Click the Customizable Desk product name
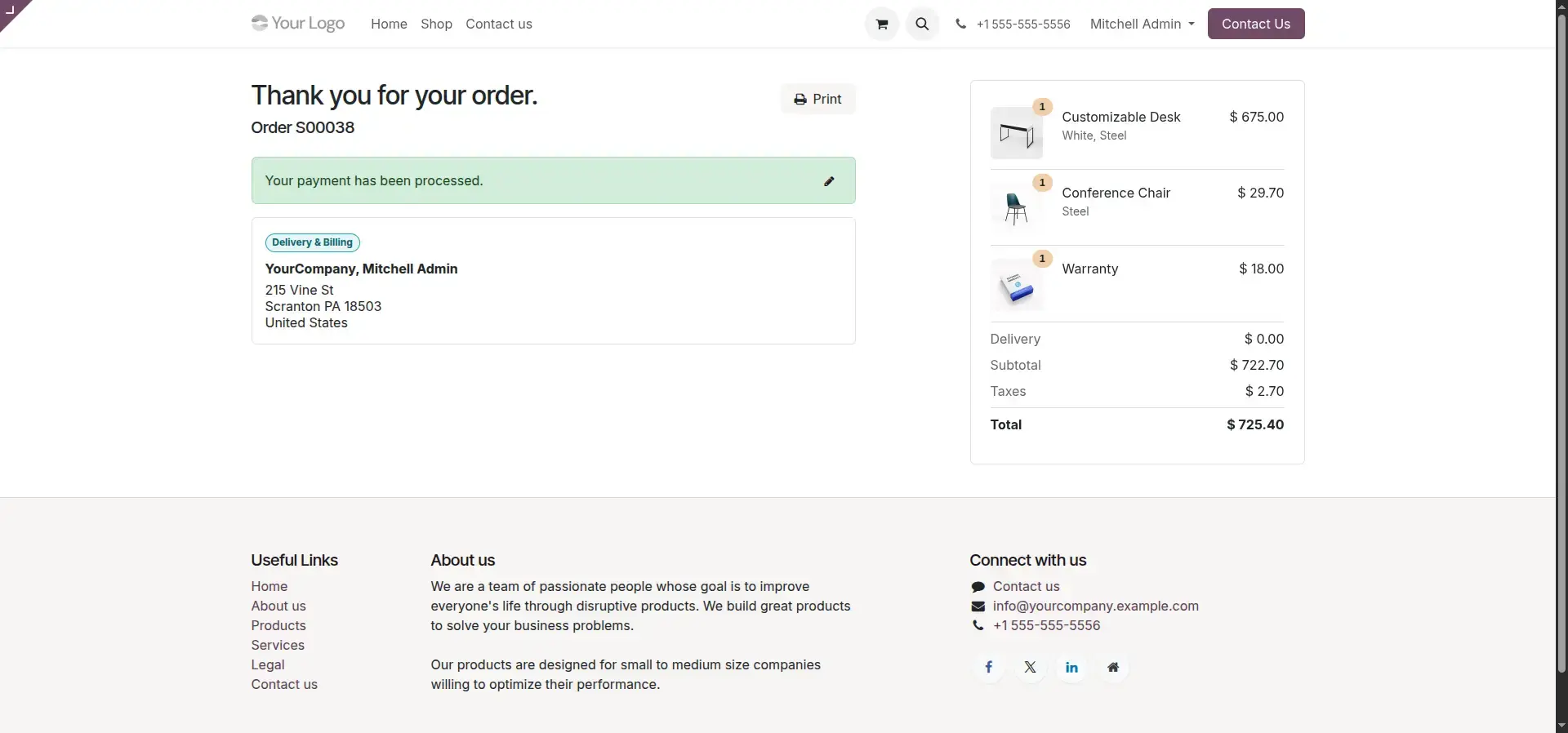 coord(1121,117)
